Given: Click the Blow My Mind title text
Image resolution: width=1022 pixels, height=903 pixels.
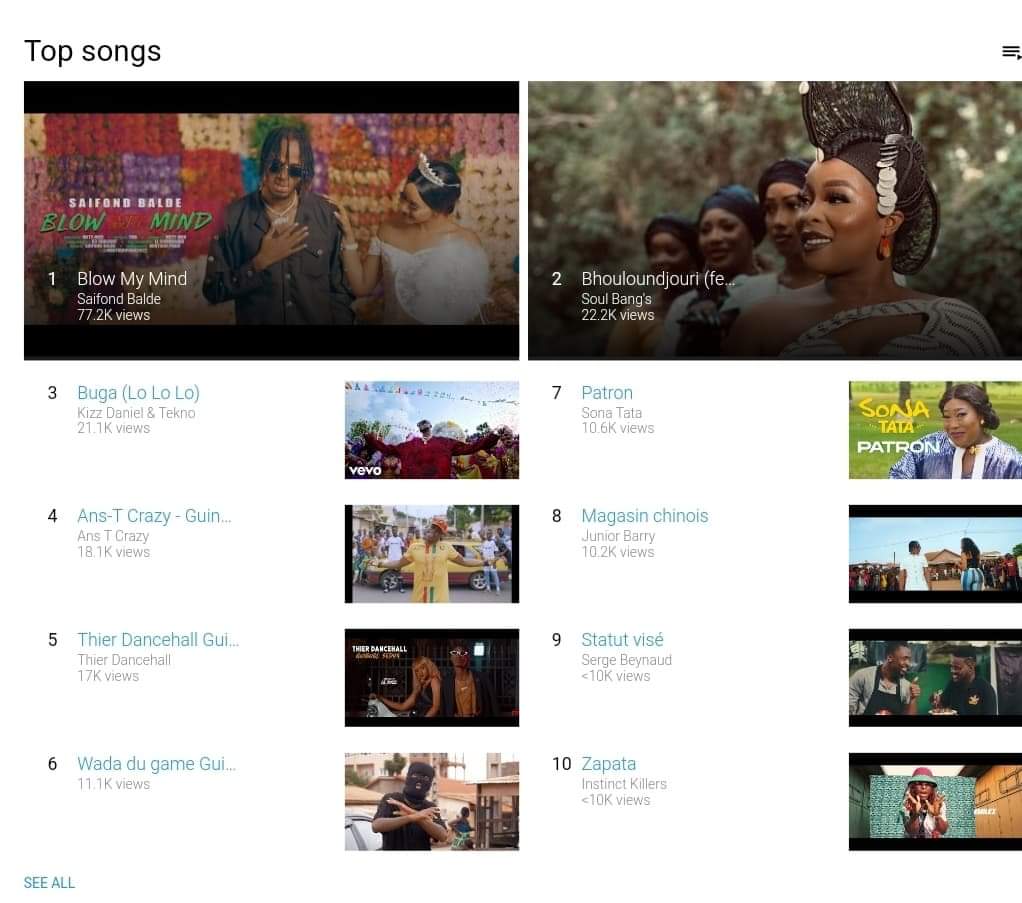Looking at the screenshot, I should pyautogui.click(x=132, y=278).
